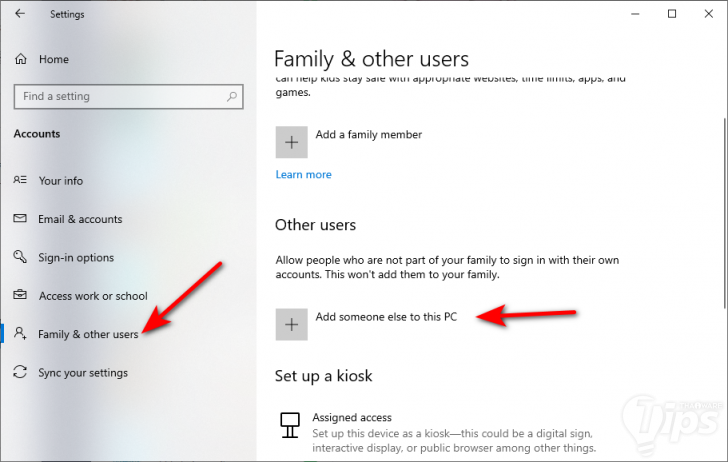This screenshot has height=462, width=728.
Task: Click the Email & accounts envelope icon
Action: click(x=20, y=219)
